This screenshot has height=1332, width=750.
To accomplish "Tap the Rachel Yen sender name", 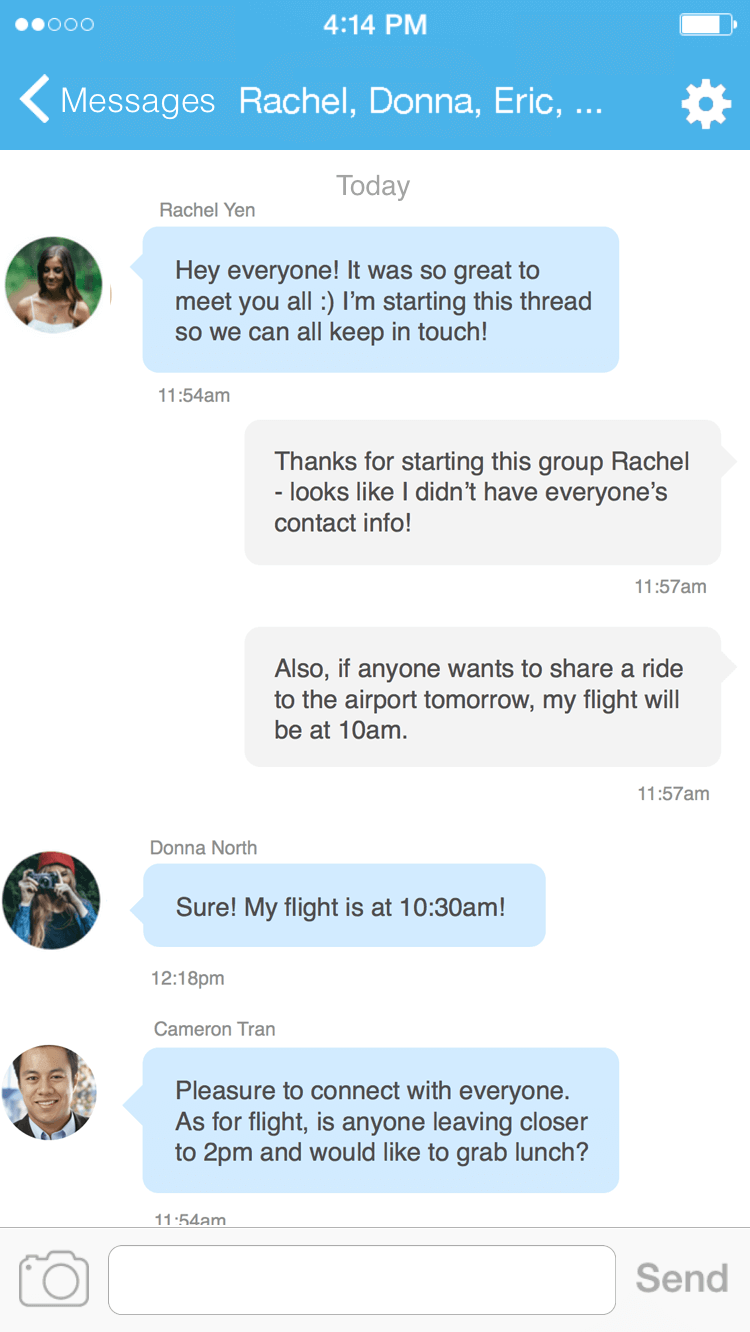I will point(207,210).
